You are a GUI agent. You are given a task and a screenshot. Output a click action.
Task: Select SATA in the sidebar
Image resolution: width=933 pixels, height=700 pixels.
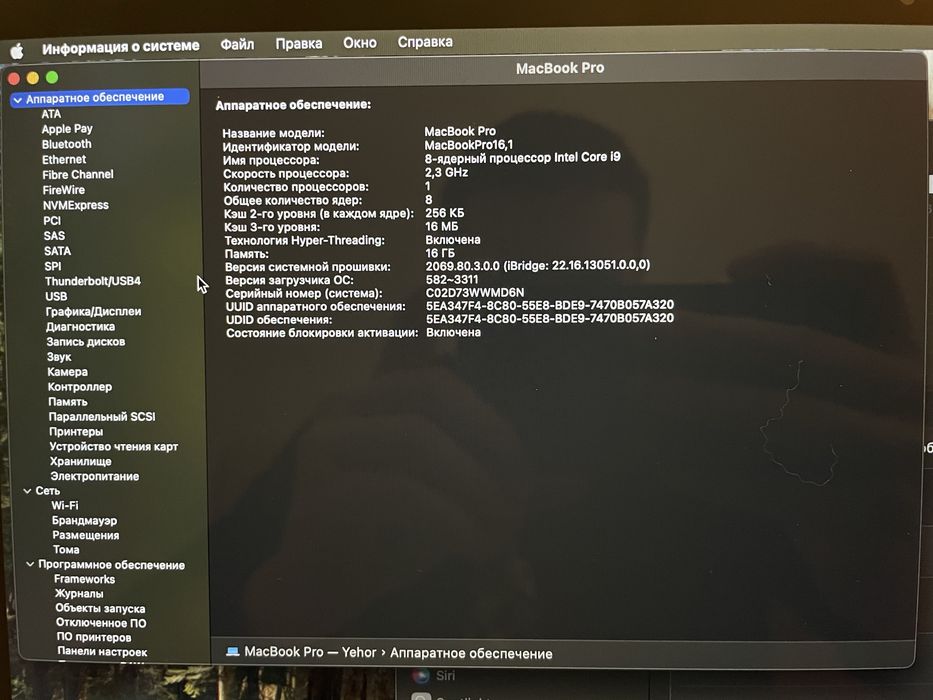[58, 251]
